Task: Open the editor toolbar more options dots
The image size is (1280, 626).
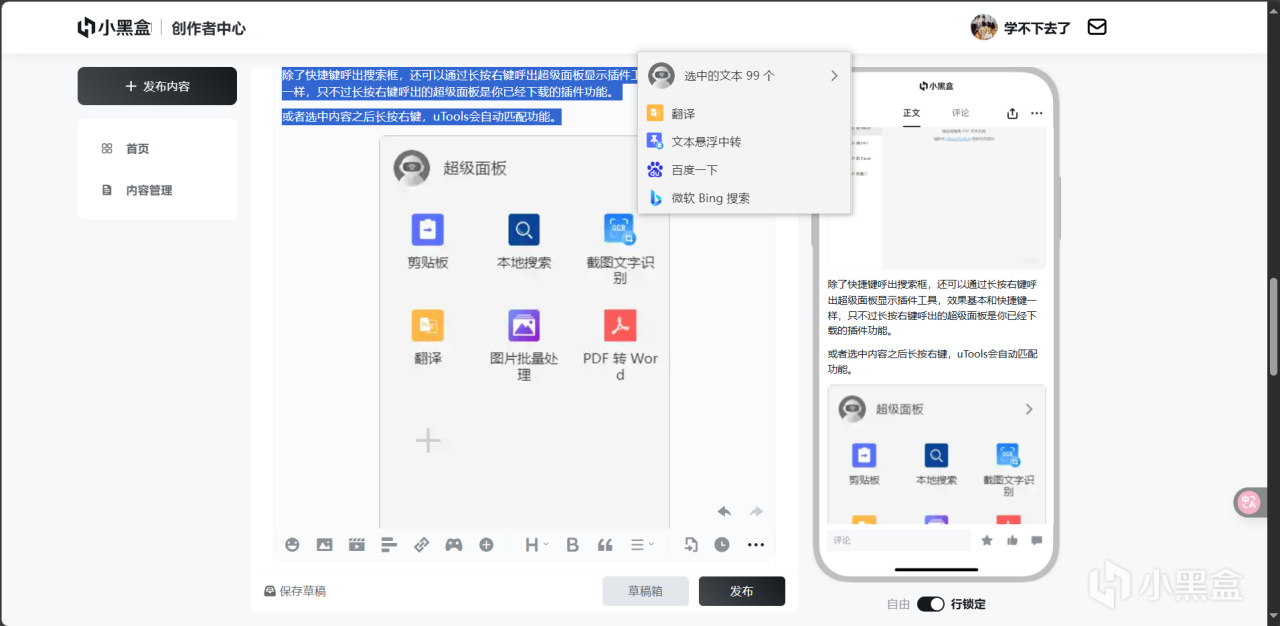Action: [x=755, y=545]
